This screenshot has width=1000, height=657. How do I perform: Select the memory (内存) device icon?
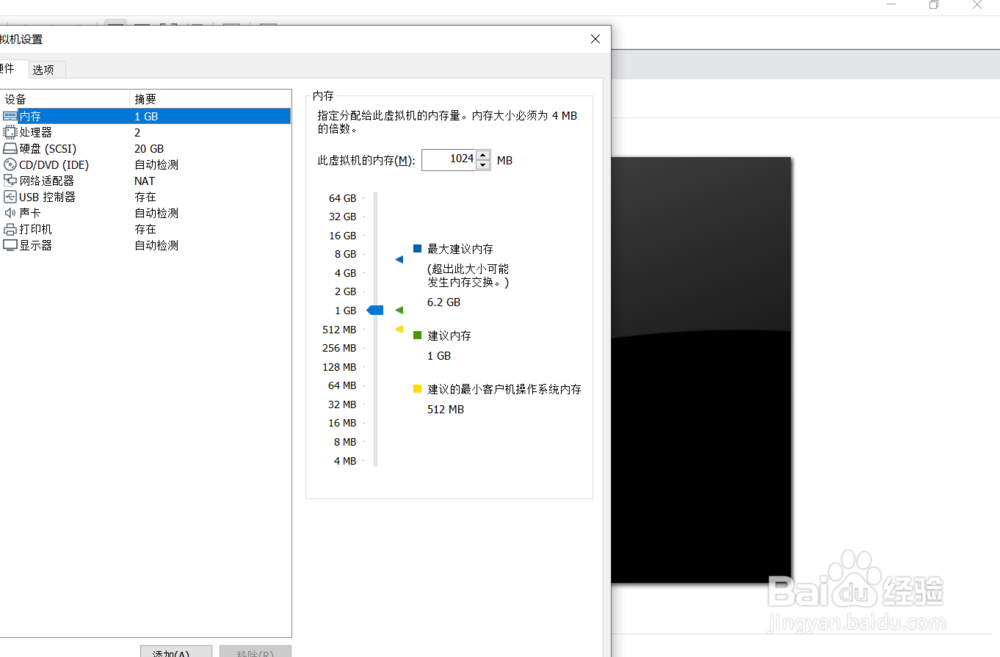[10, 116]
